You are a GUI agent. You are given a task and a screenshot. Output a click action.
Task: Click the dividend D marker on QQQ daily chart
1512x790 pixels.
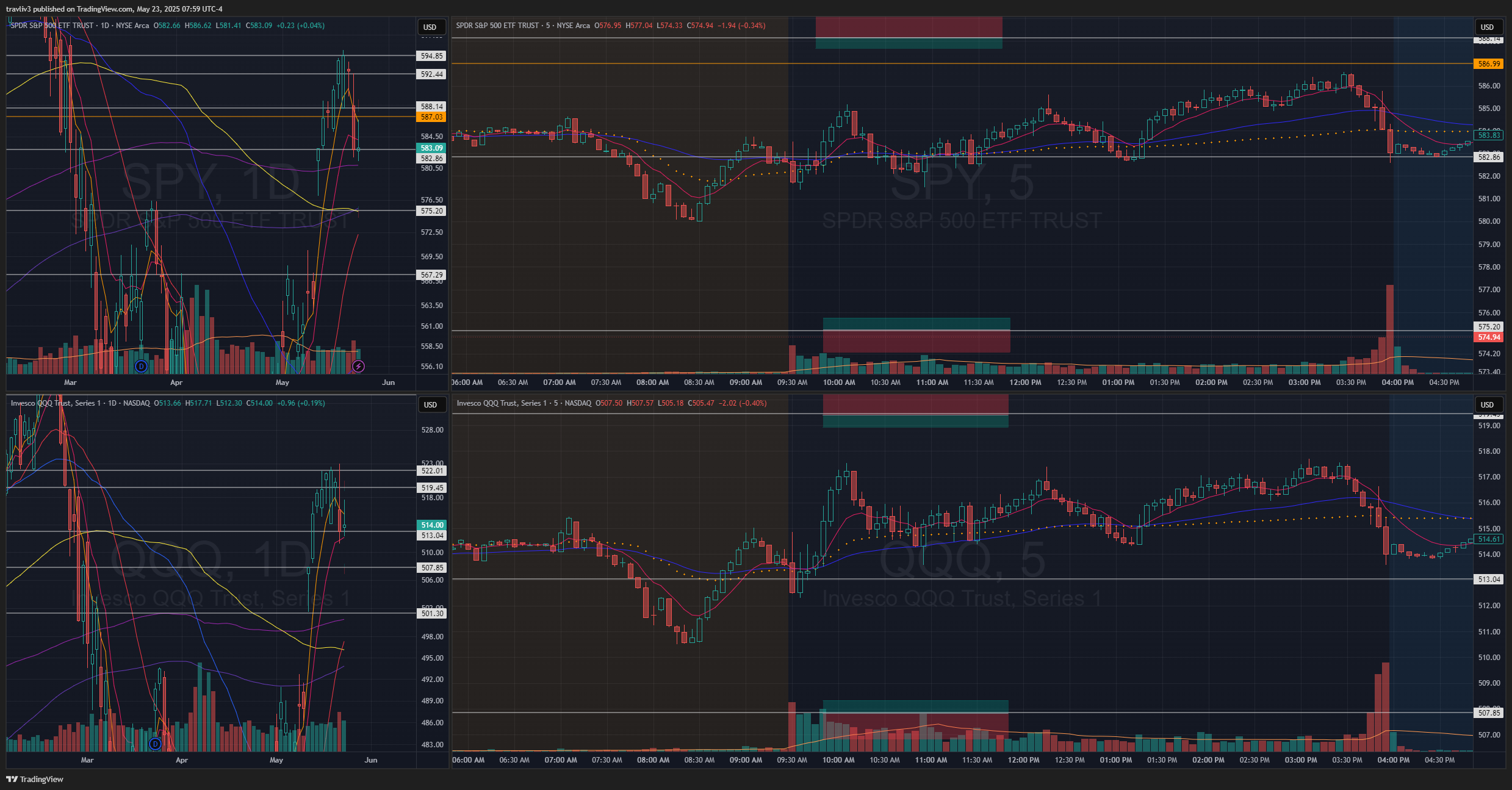point(155,744)
